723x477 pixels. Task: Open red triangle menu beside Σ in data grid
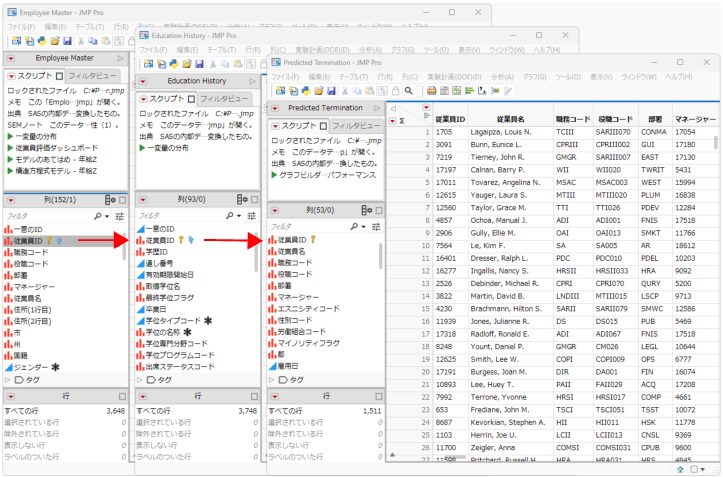392,121
